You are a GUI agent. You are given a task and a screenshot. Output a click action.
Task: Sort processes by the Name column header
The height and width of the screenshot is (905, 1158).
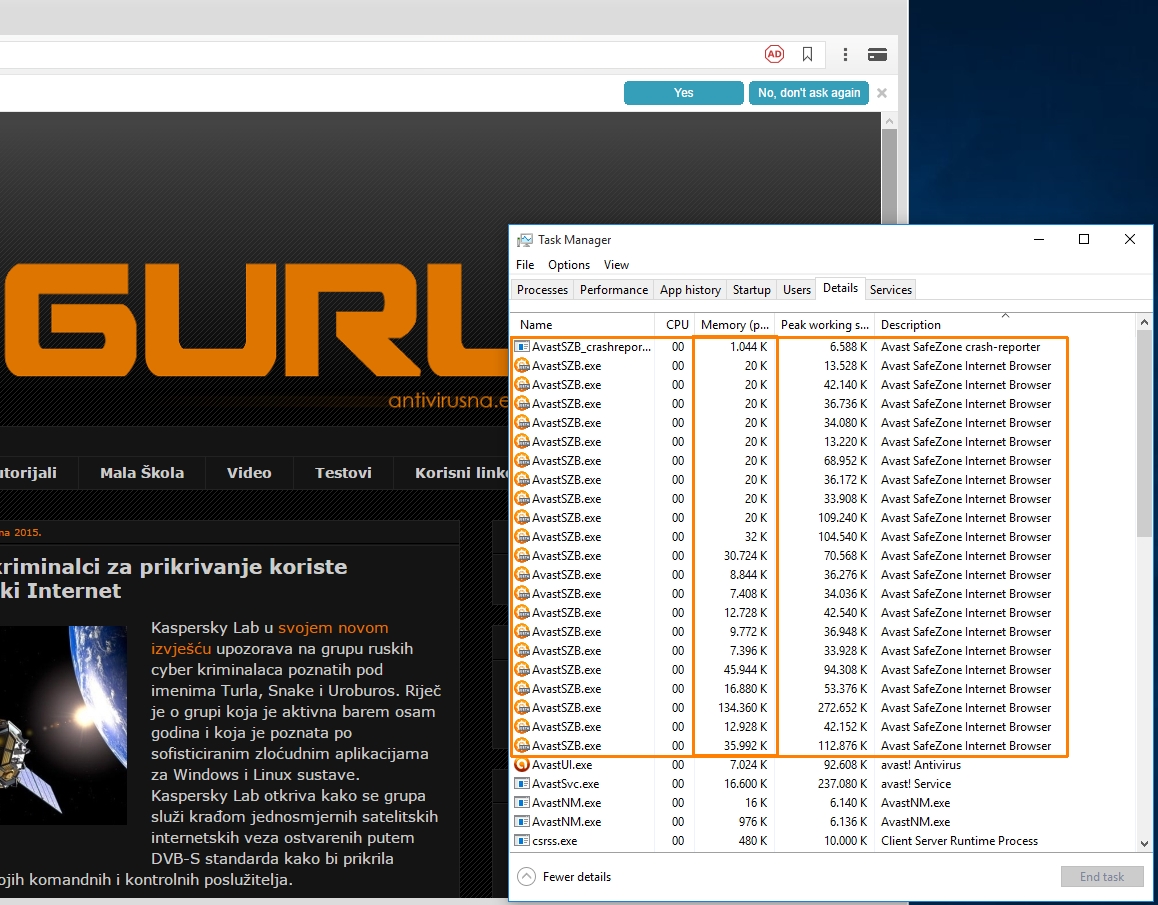point(536,325)
